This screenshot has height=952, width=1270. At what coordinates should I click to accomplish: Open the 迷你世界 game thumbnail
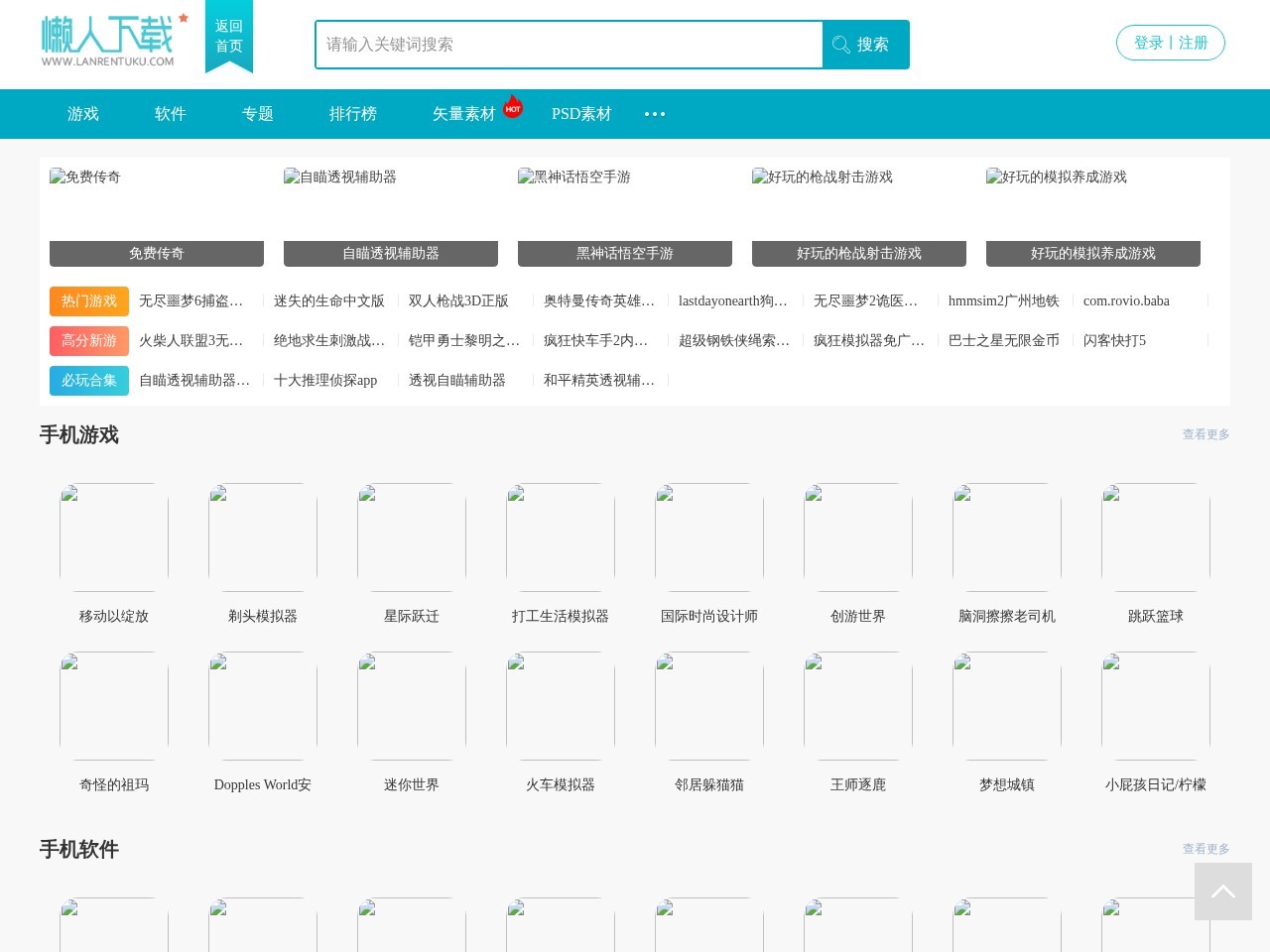click(x=411, y=705)
